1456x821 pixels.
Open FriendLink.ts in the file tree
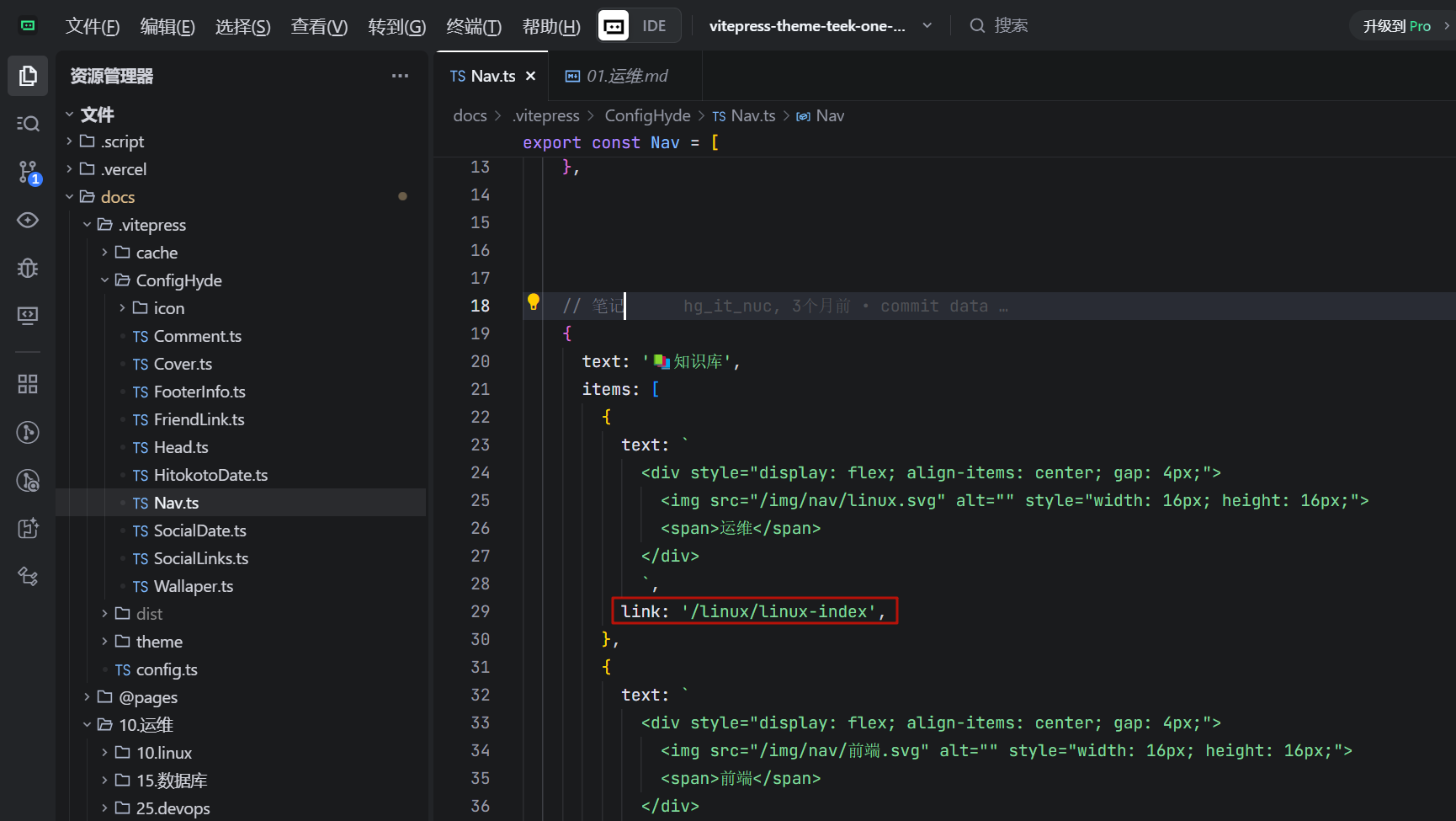(199, 419)
